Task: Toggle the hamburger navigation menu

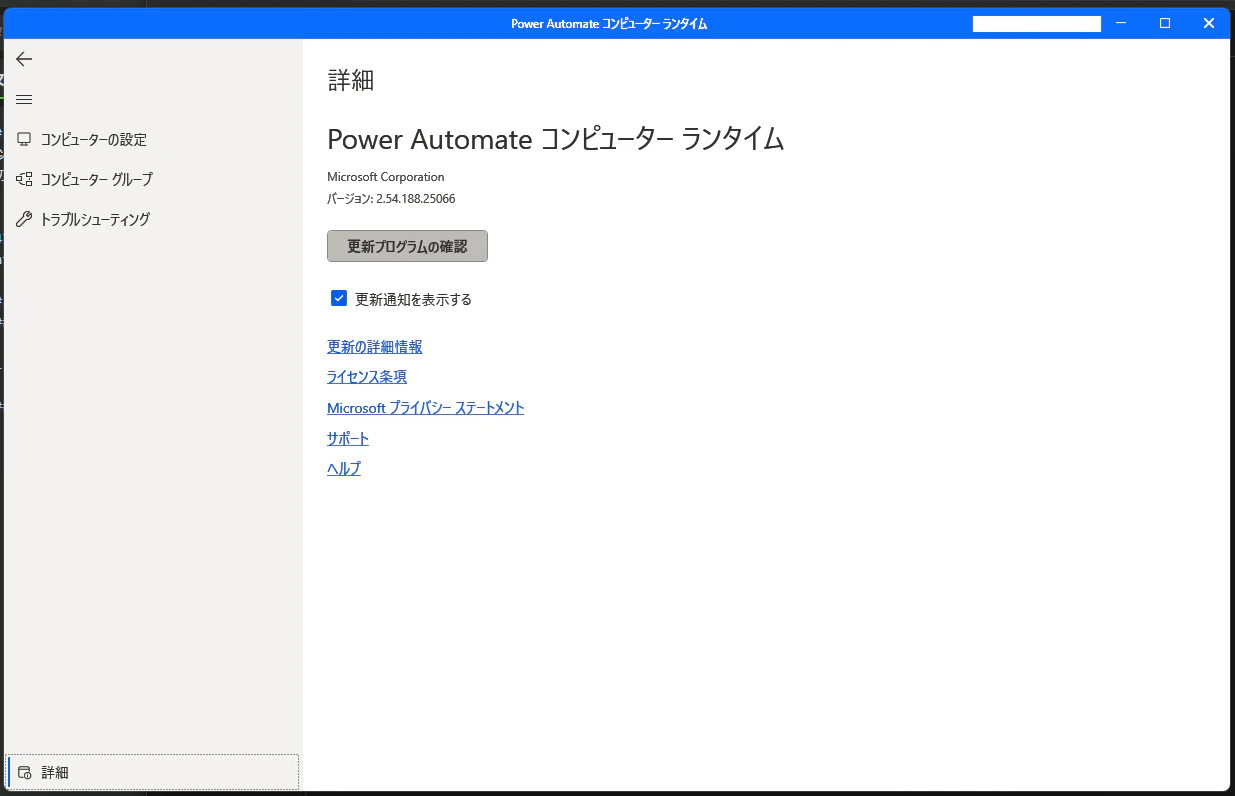Action: (24, 99)
